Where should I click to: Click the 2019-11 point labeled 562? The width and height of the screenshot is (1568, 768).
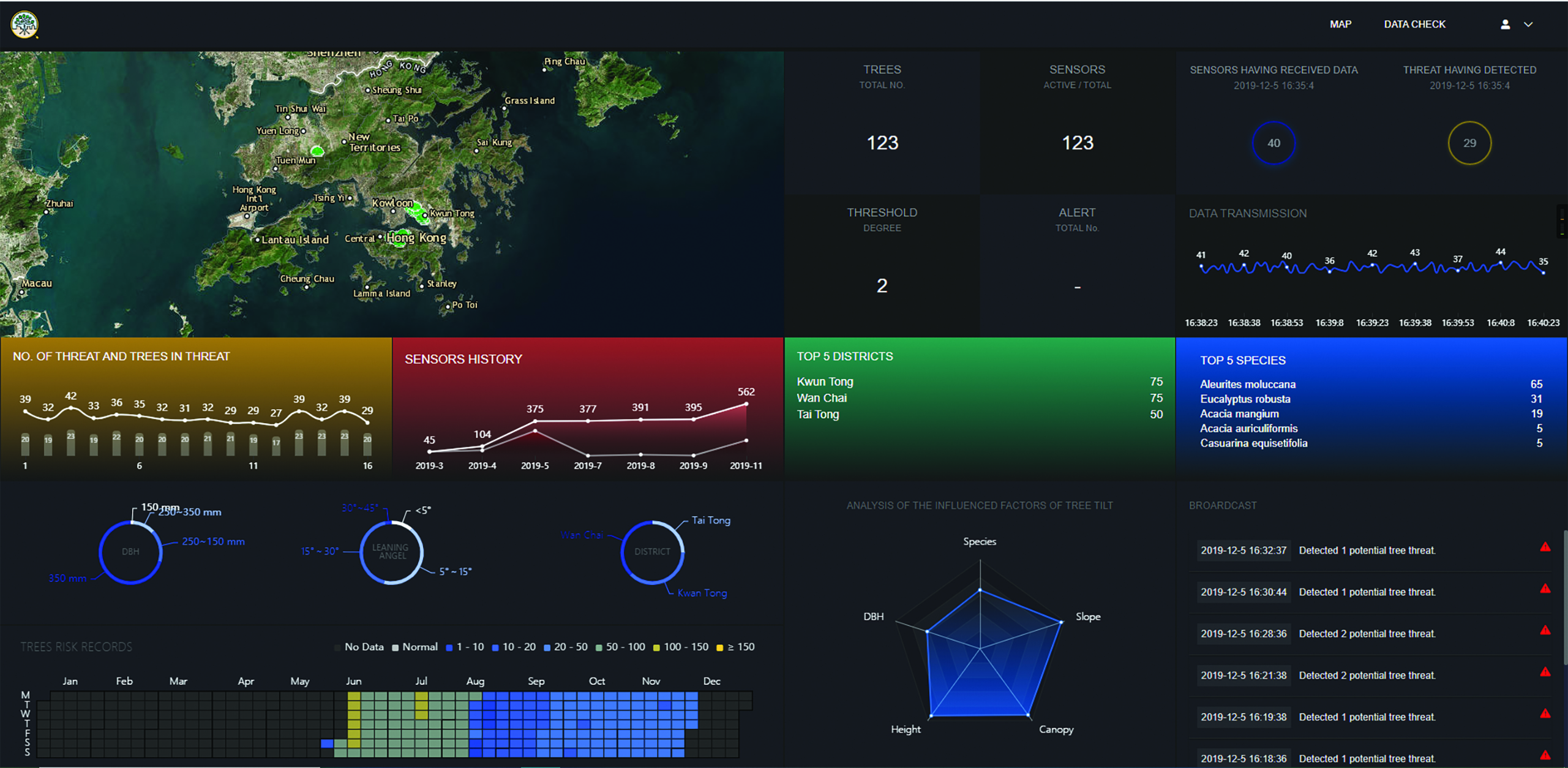coord(746,404)
